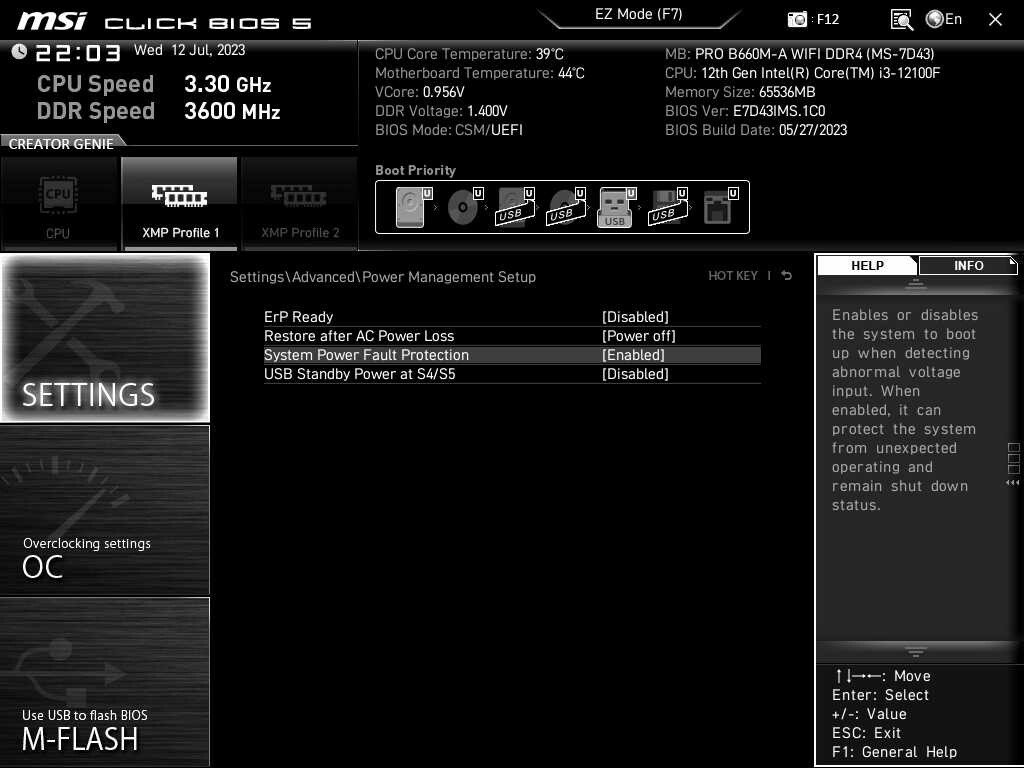Take a screenshot with the F12 camera icon
1024x768 pixels.
tap(797, 20)
